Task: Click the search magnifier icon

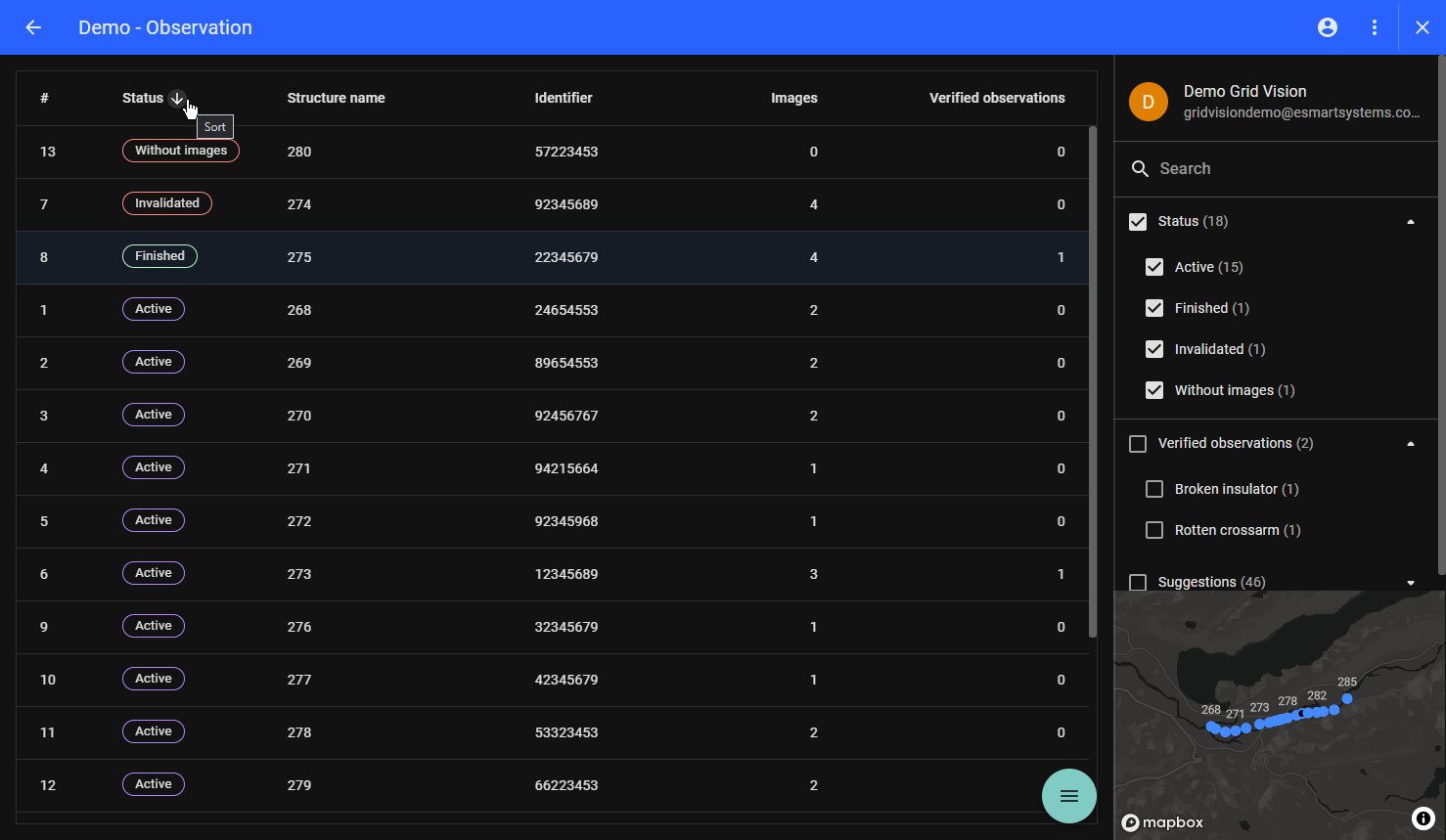Action: tap(1140, 168)
